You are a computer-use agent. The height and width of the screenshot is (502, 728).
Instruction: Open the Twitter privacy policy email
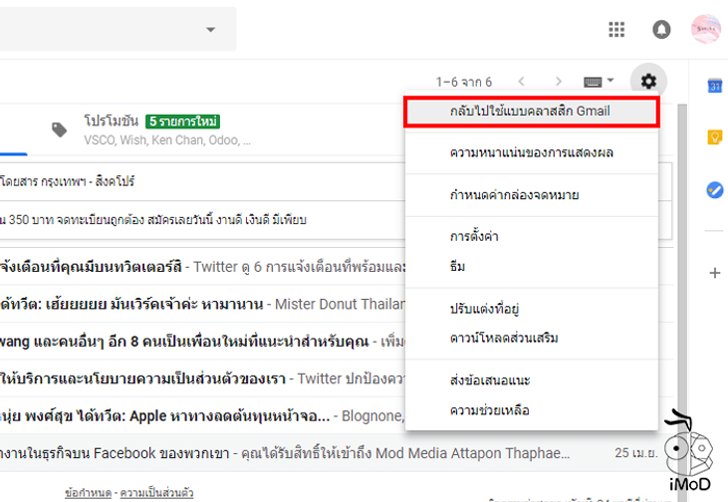[202, 378]
